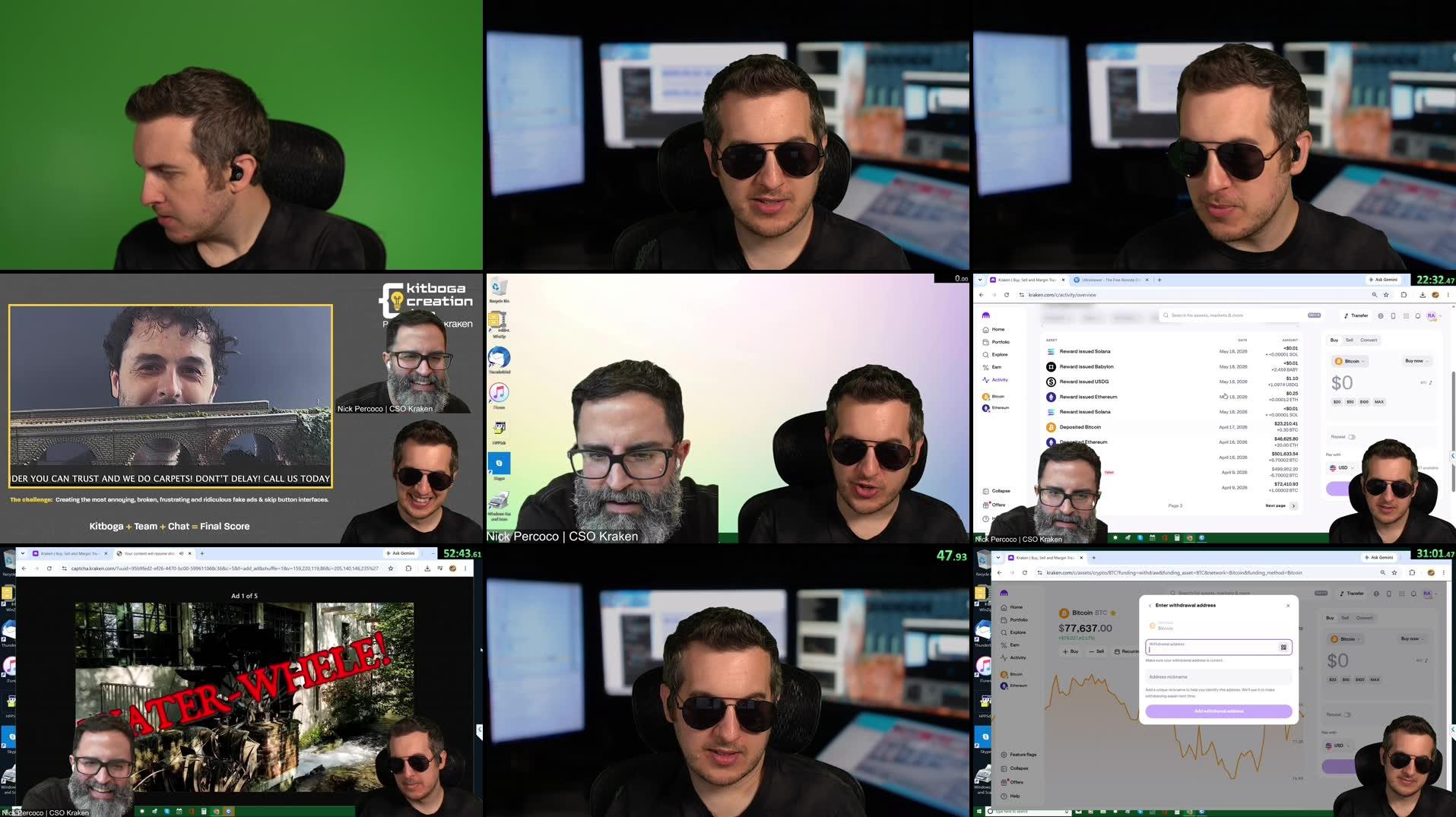Open the notifications bell on the activity overview page

pos(1417,315)
